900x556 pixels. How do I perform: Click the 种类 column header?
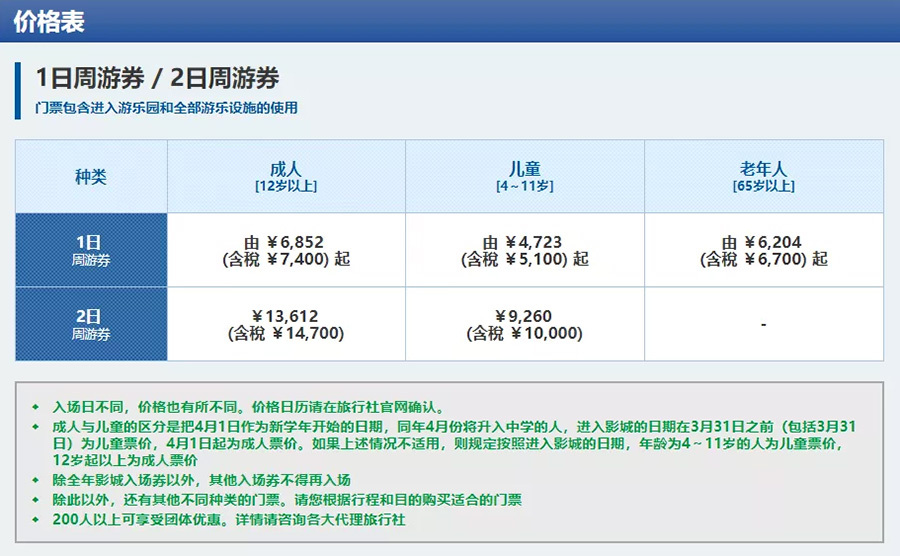click(x=91, y=176)
